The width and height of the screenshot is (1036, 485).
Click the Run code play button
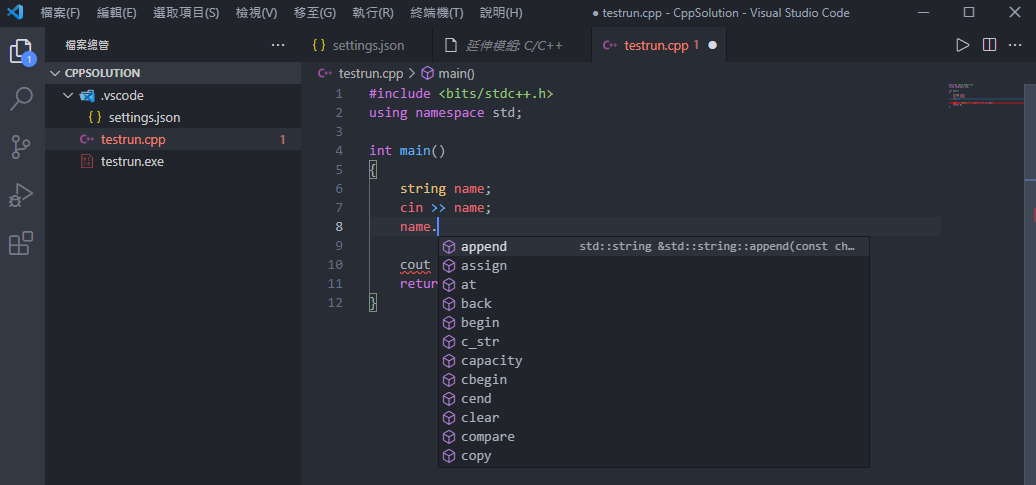pos(962,45)
